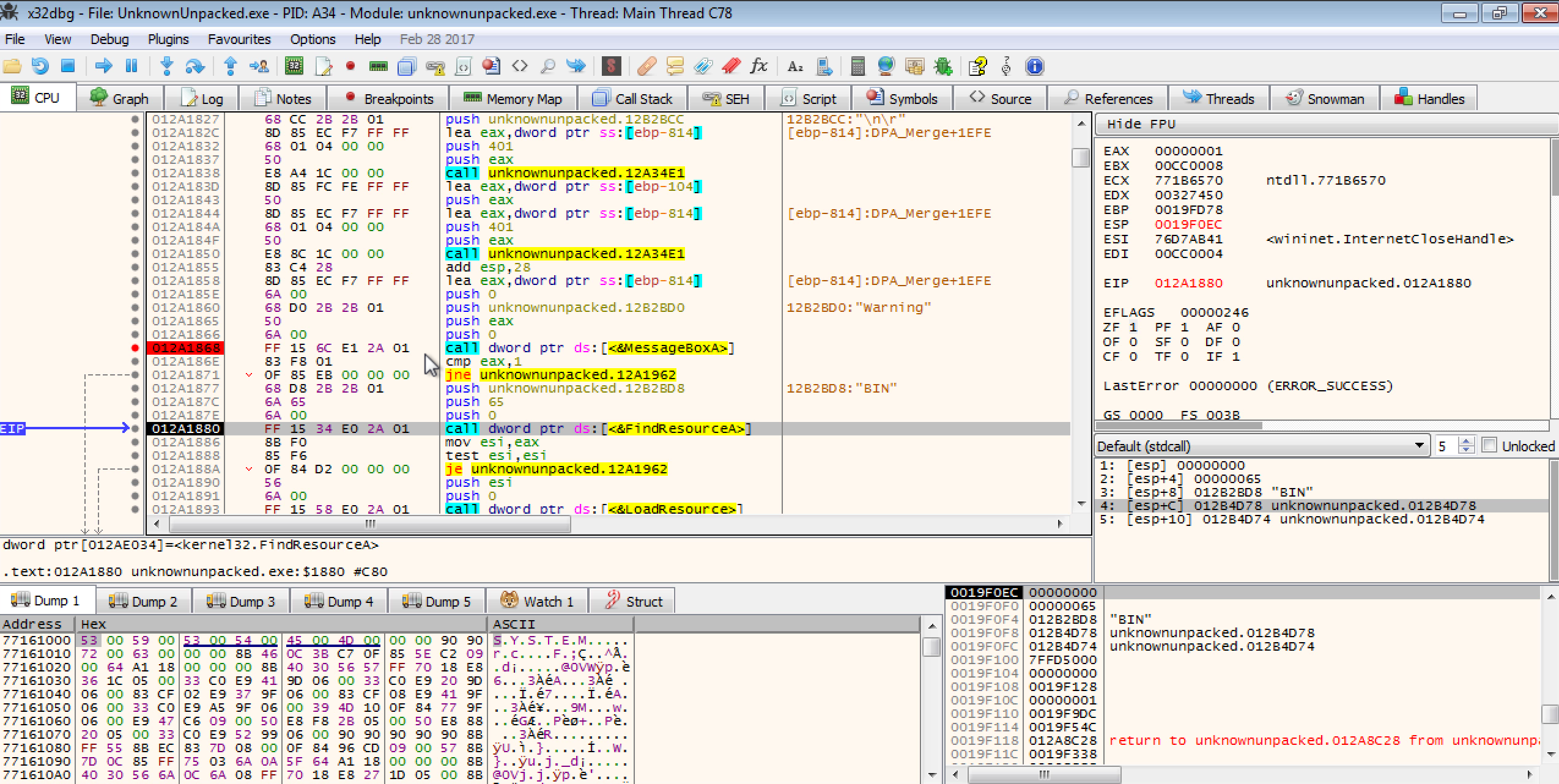
Task: Open the calculator toolbar icon
Action: (x=857, y=66)
